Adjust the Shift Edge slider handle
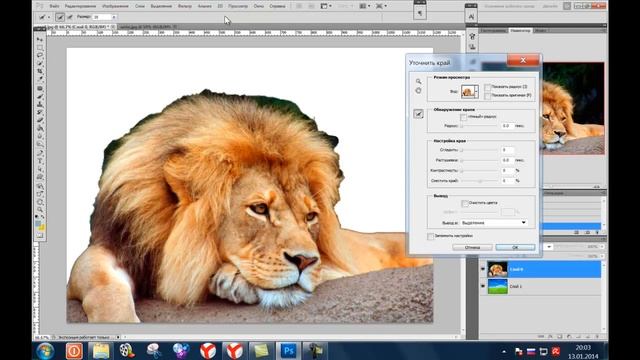 (x=480, y=180)
